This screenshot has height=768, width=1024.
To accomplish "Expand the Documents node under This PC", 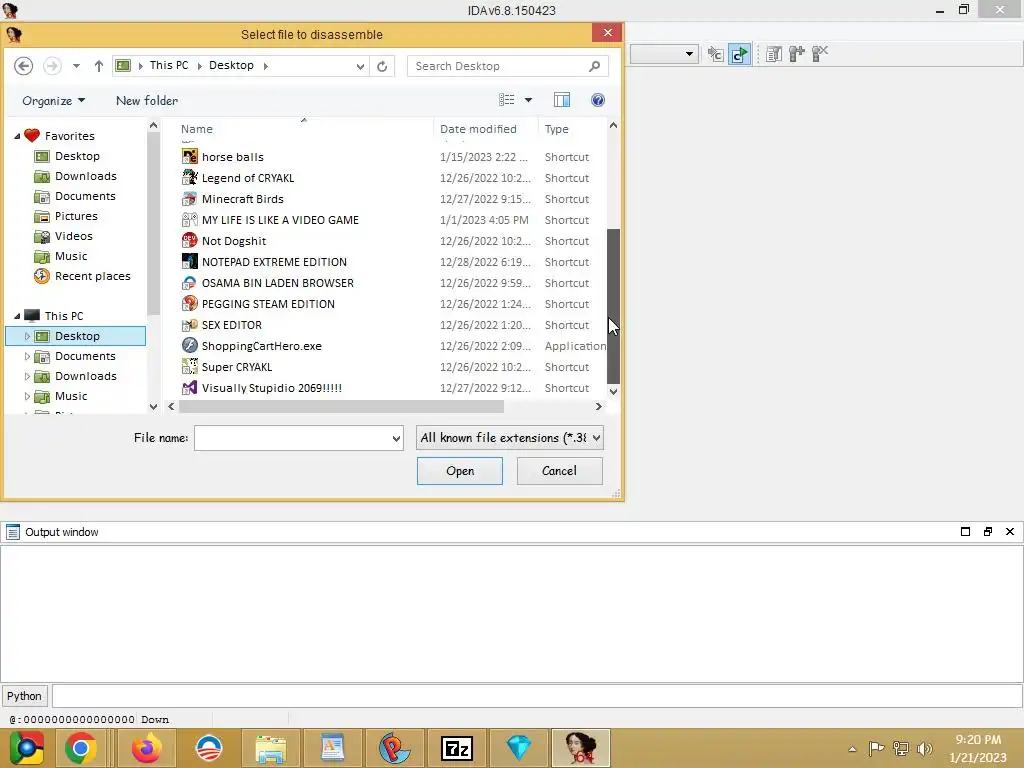I will [x=27, y=356].
